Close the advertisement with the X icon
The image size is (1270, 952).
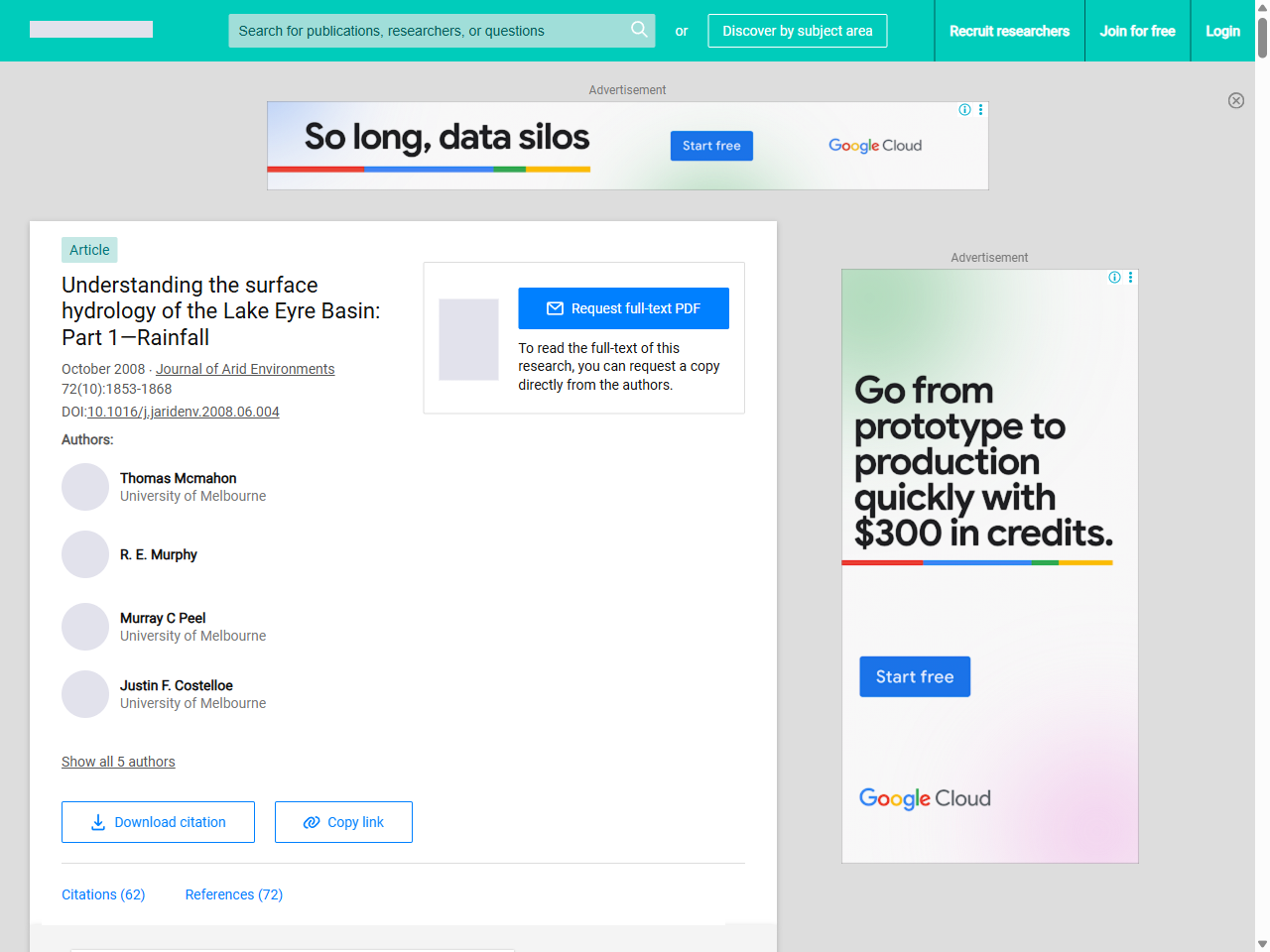(x=1235, y=100)
